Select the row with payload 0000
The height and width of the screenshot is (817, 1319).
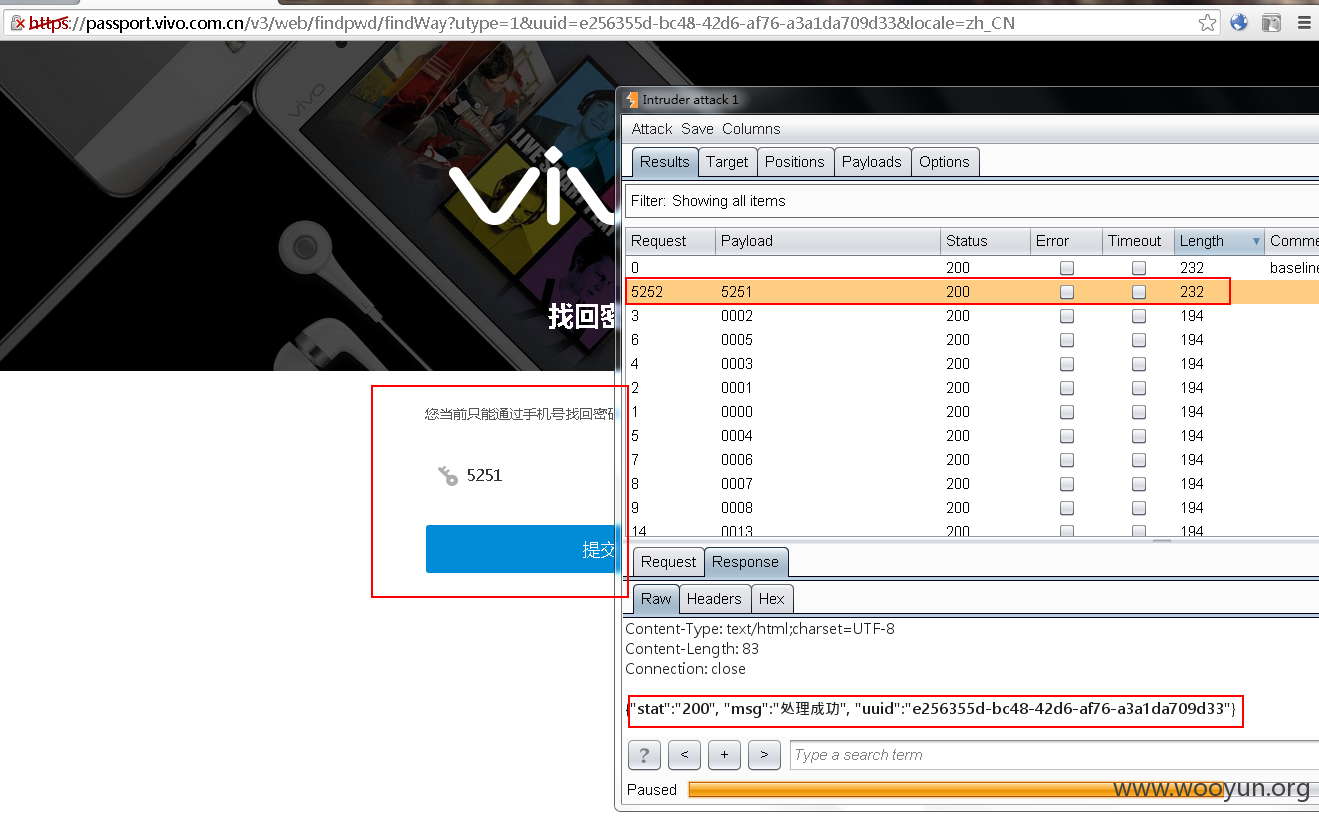pos(972,412)
